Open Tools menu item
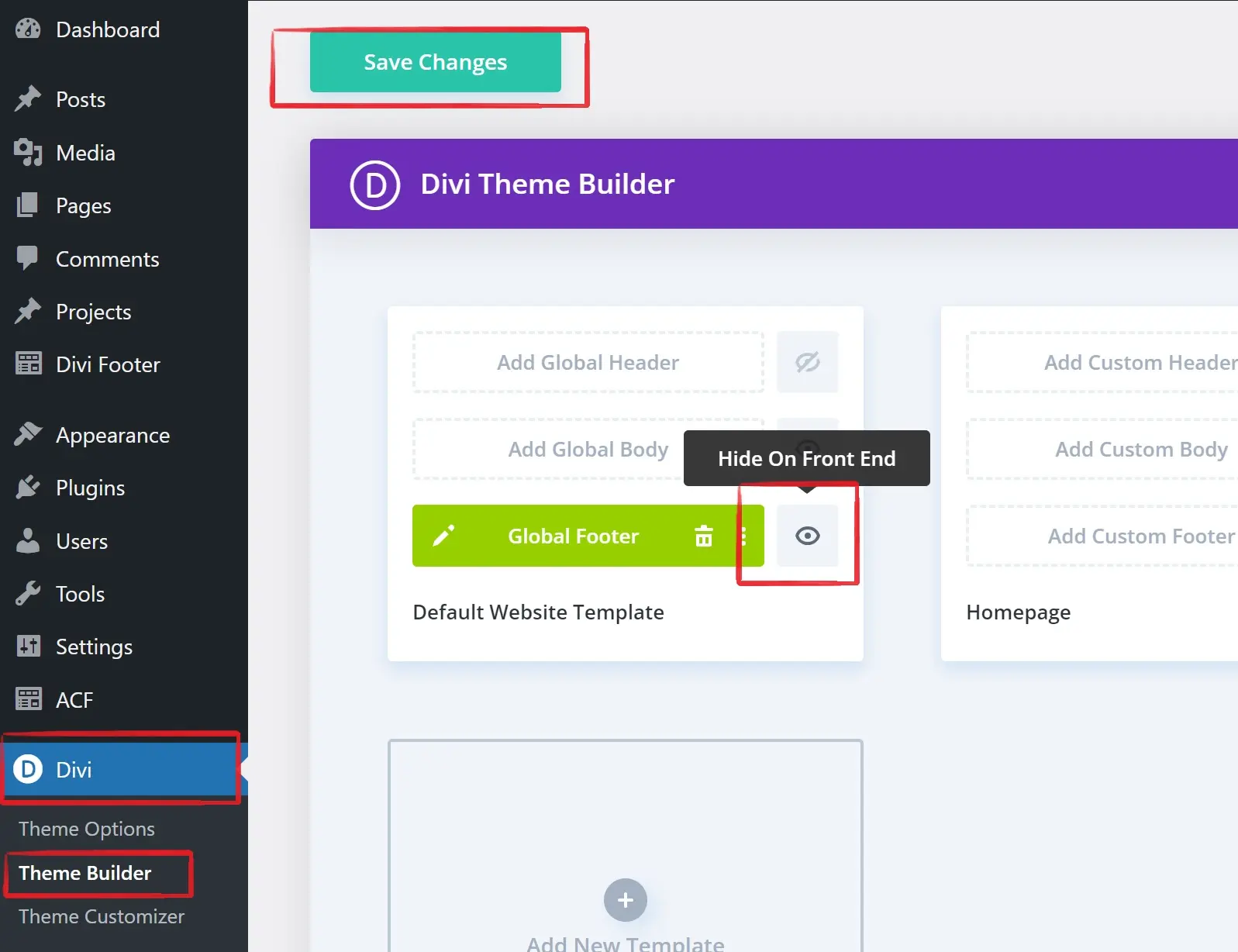 pyautogui.click(x=124, y=594)
